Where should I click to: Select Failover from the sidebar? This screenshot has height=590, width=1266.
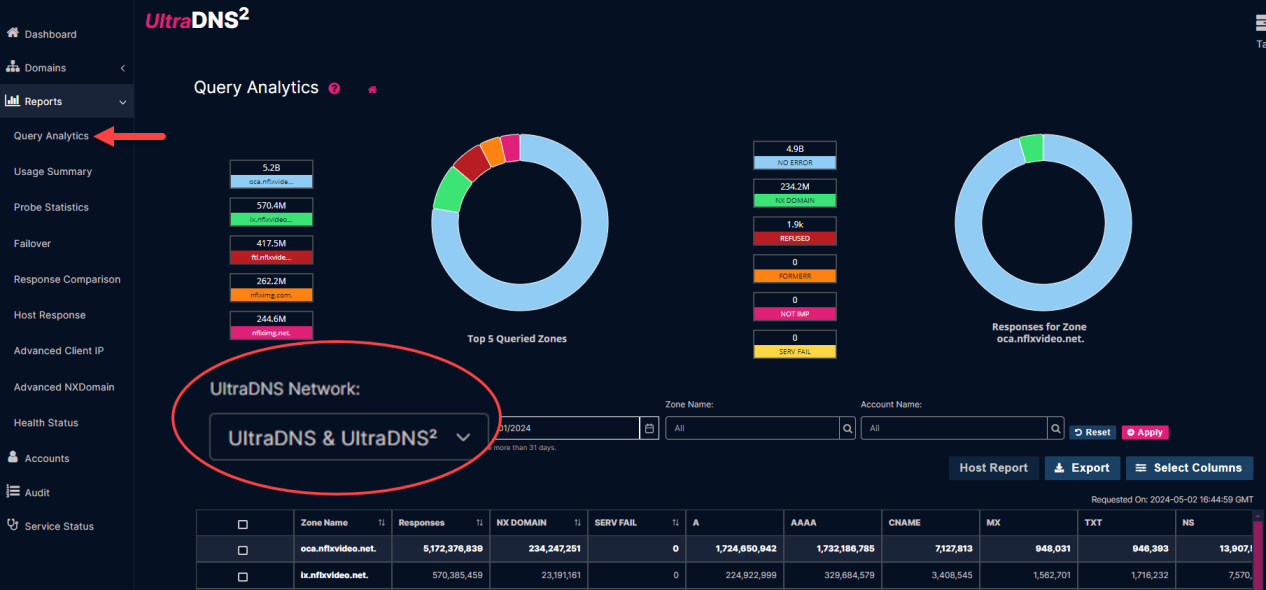(32, 243)
